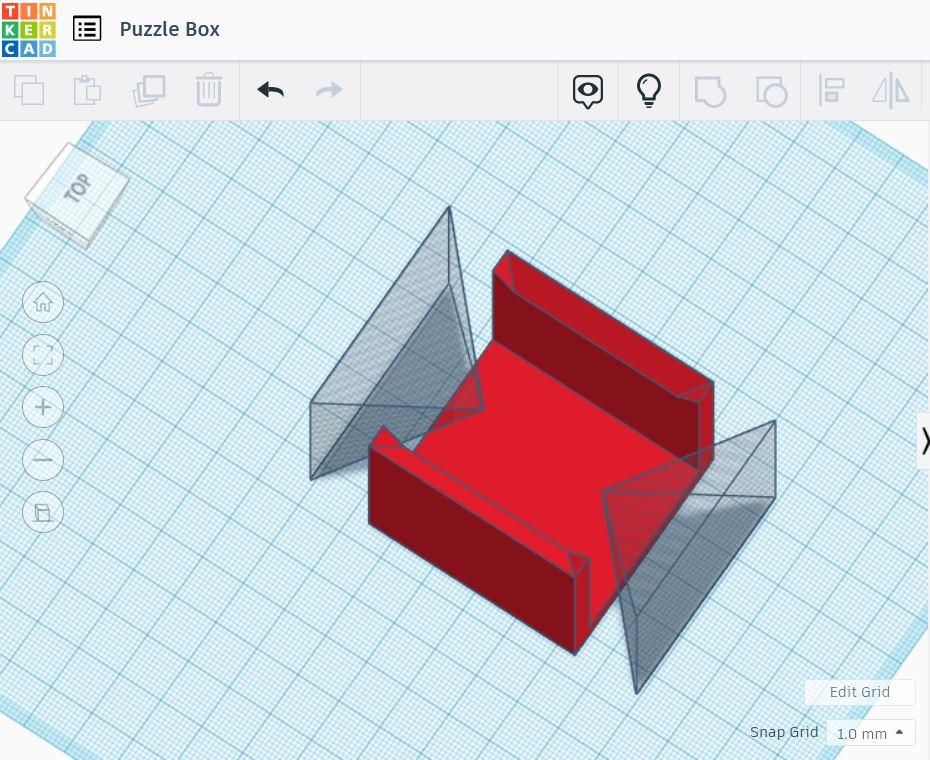Screen dimensions: 930x760
Task: Click the Redo arrow
Action: click(x=329, y=90)
